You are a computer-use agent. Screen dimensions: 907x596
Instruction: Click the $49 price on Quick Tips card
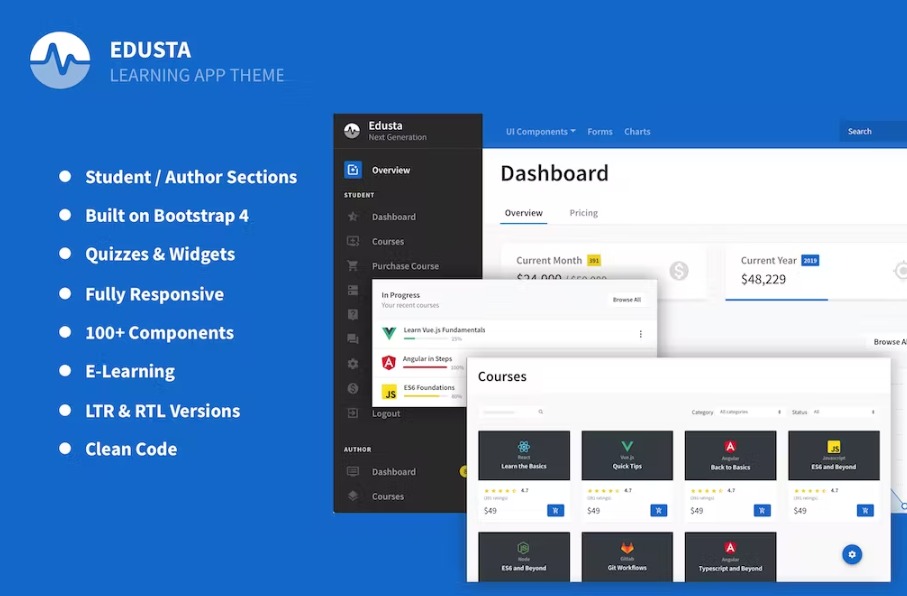pos(593,510)
